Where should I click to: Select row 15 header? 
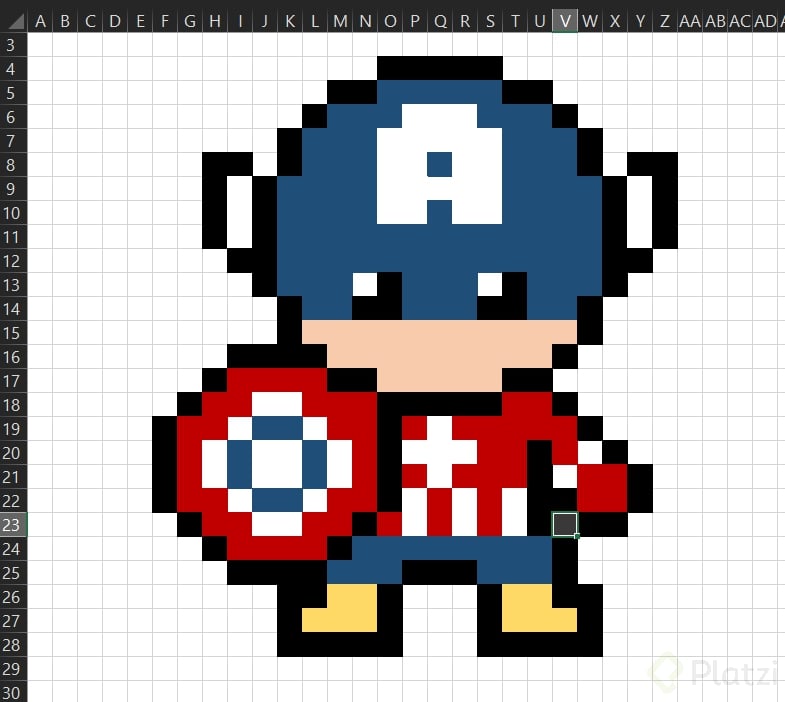[14, 333]
